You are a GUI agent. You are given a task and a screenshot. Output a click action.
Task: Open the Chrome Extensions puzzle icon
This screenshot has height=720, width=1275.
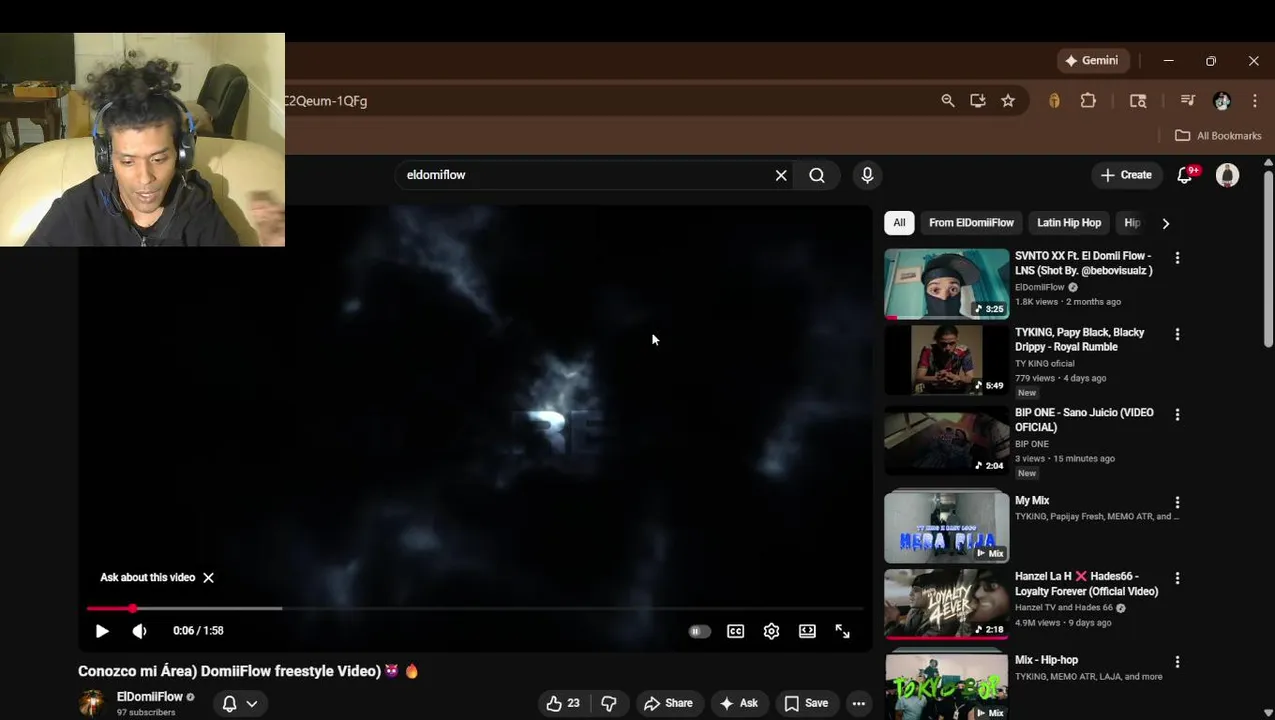point(1088,101)
